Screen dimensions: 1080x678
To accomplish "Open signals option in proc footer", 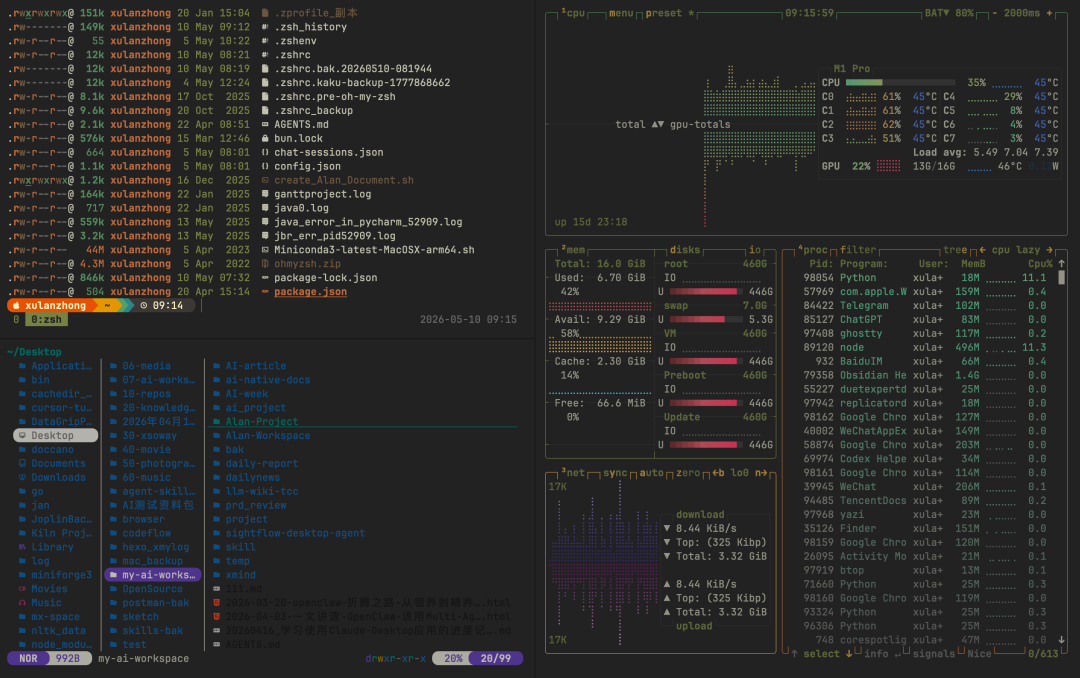I will click(933, 653).
